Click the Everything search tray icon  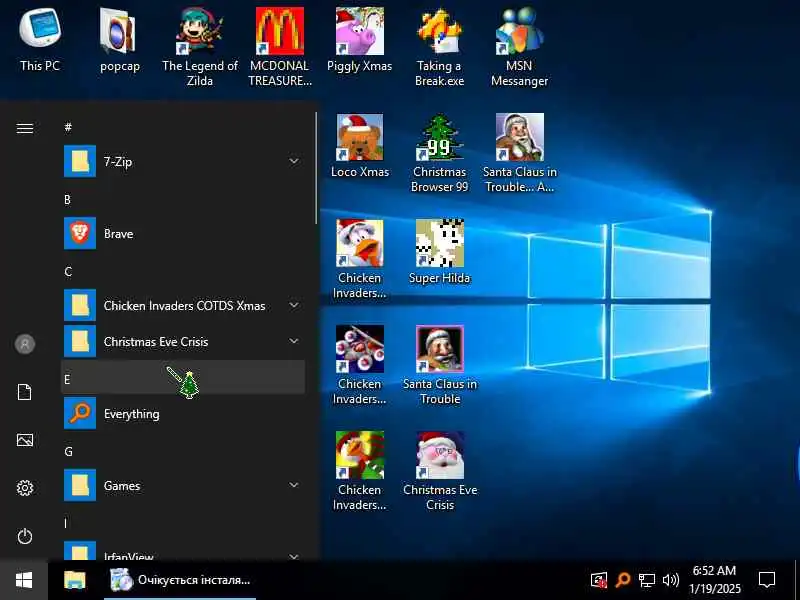point(623,580)
